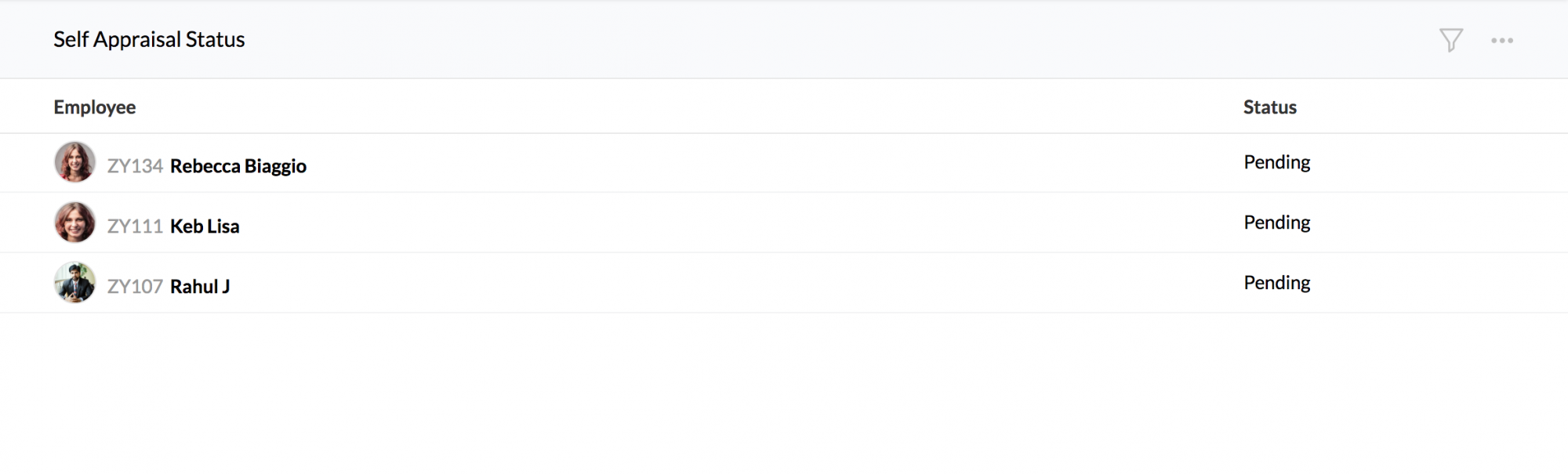Open Rebecca Biaggio's name link
Screen dimensions: 1568x474
(x=238, y=166)
